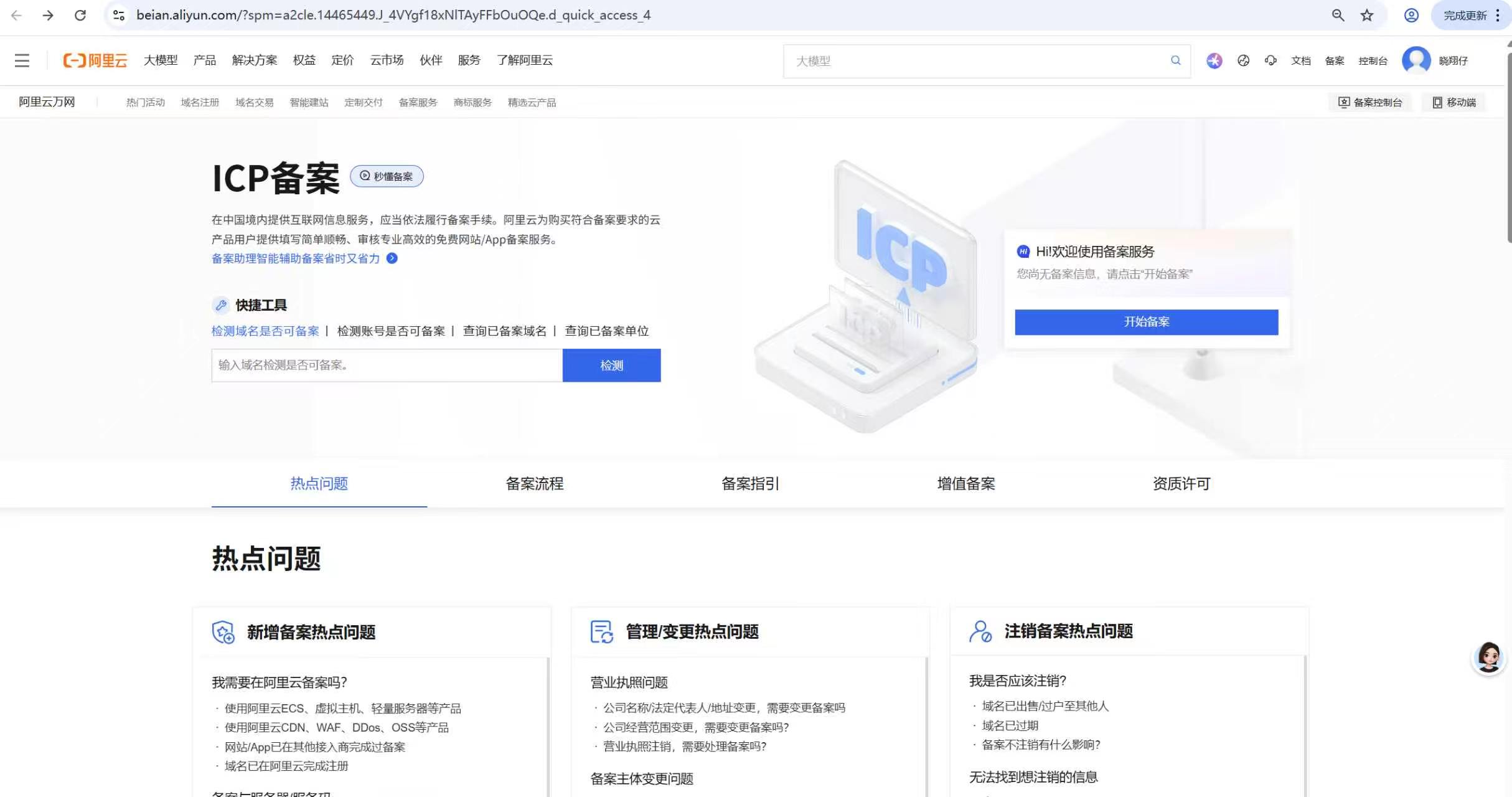1512x797 pixels.
Task: Click the headset support icon
Action: [1270, 60]
